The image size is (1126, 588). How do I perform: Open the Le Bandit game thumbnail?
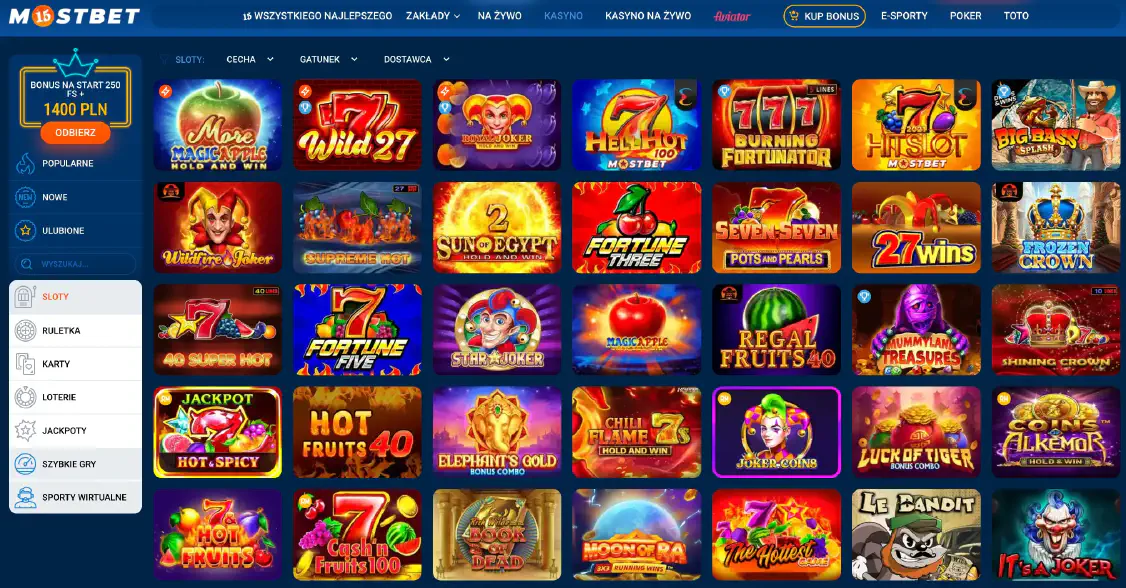(916, 535)
